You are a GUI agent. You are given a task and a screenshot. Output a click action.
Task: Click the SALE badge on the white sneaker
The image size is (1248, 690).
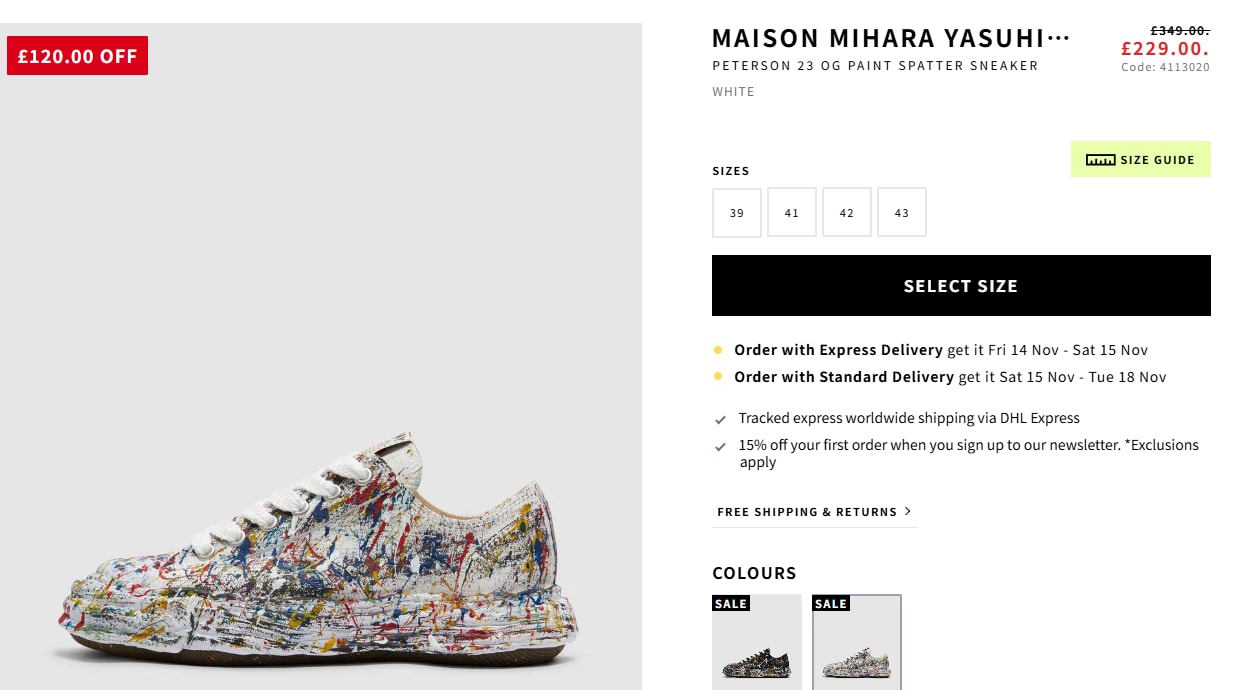point(831,603)
